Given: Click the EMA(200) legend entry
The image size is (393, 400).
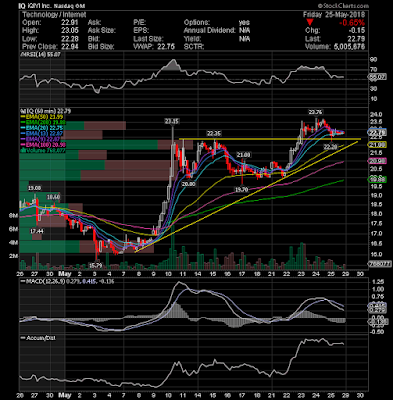Looking at the screenshot, I should pos(43,123).
